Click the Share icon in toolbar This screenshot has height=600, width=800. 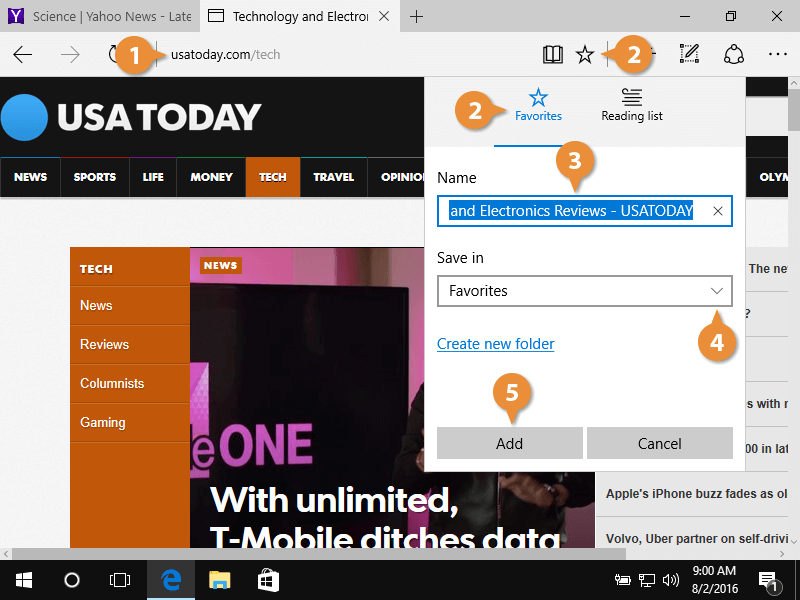(x=734, y=54)
